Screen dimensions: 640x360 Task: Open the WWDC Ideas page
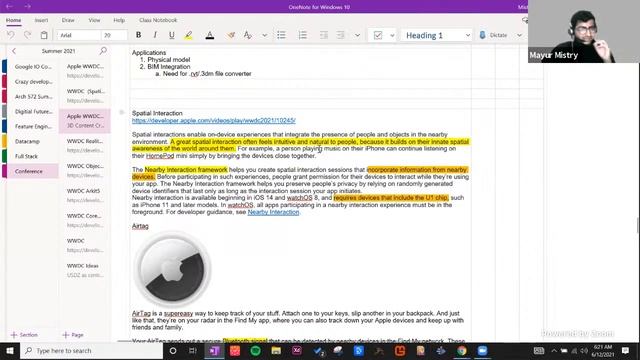point(85,270)
